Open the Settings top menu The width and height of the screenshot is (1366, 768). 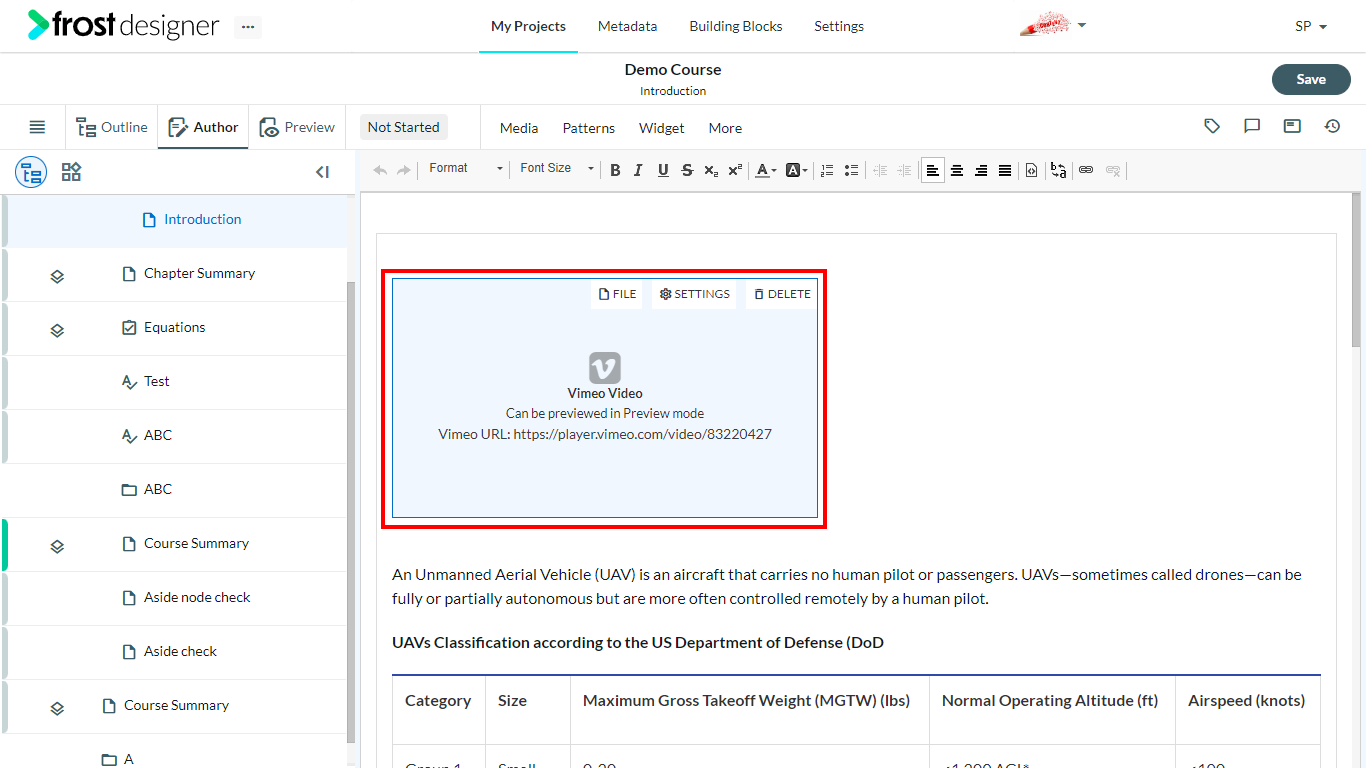point(839,26)
